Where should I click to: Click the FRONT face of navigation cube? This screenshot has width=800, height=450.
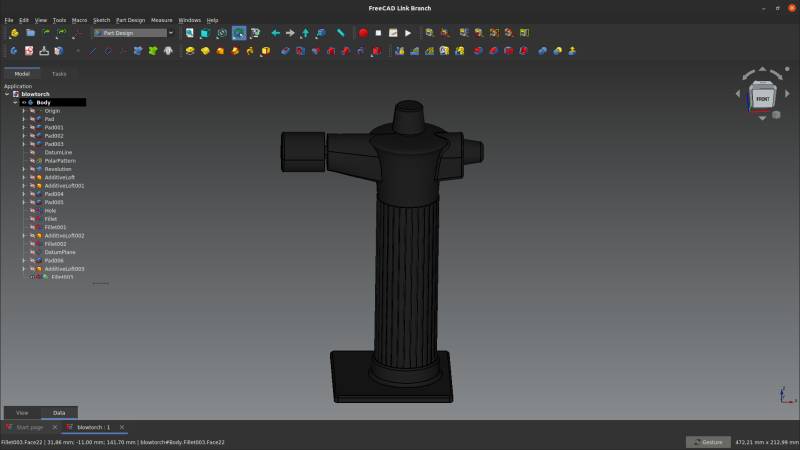(x=762, y=98)
